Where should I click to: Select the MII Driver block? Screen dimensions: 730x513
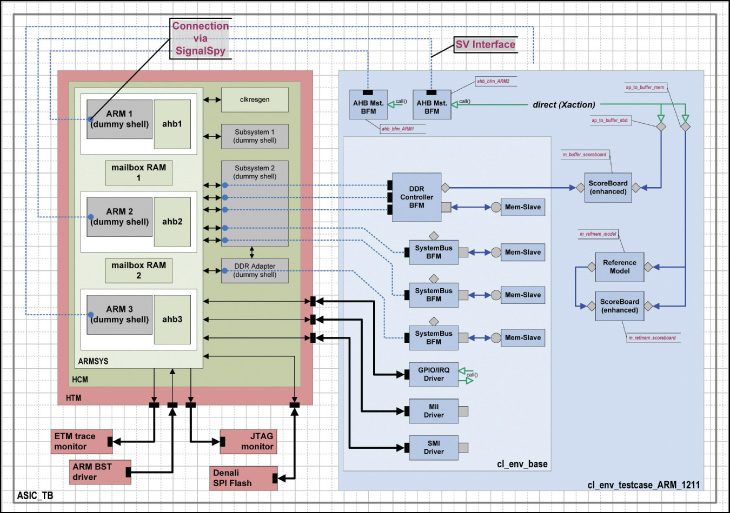click(433, 411)
